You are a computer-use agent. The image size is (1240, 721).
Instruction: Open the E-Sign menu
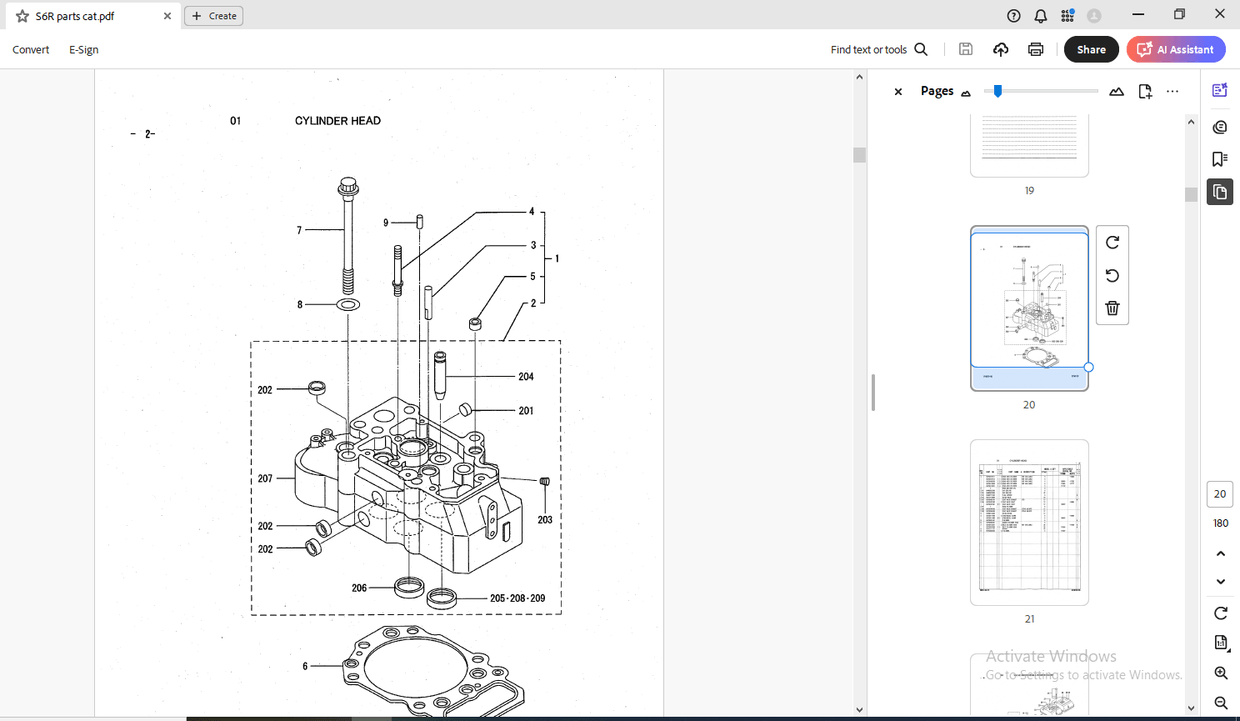(83, 49)
